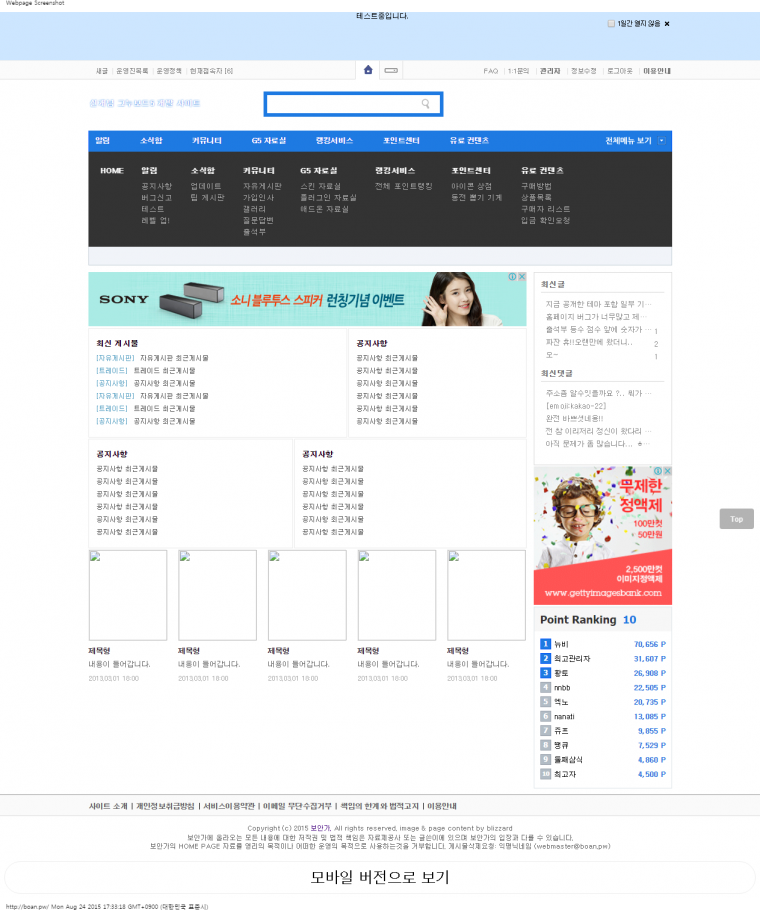Open 개인정보취급방침 footer link
The height and width of the screenshot is (910, 760).
coord(165,806)
